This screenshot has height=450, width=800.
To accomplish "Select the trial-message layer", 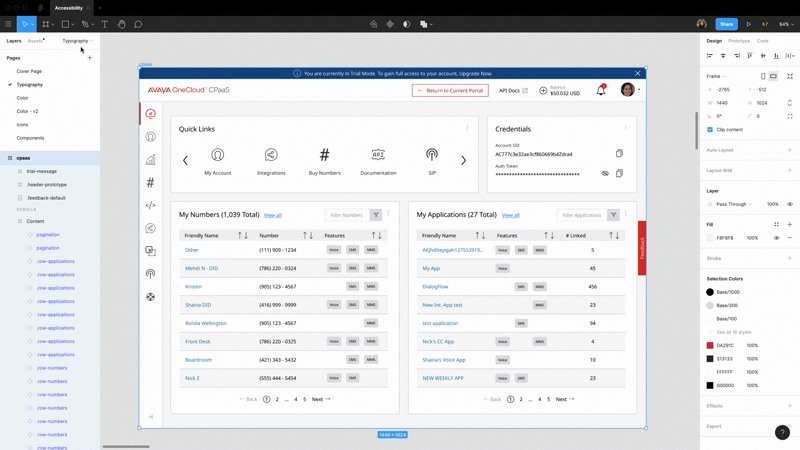I will [41, 171].
